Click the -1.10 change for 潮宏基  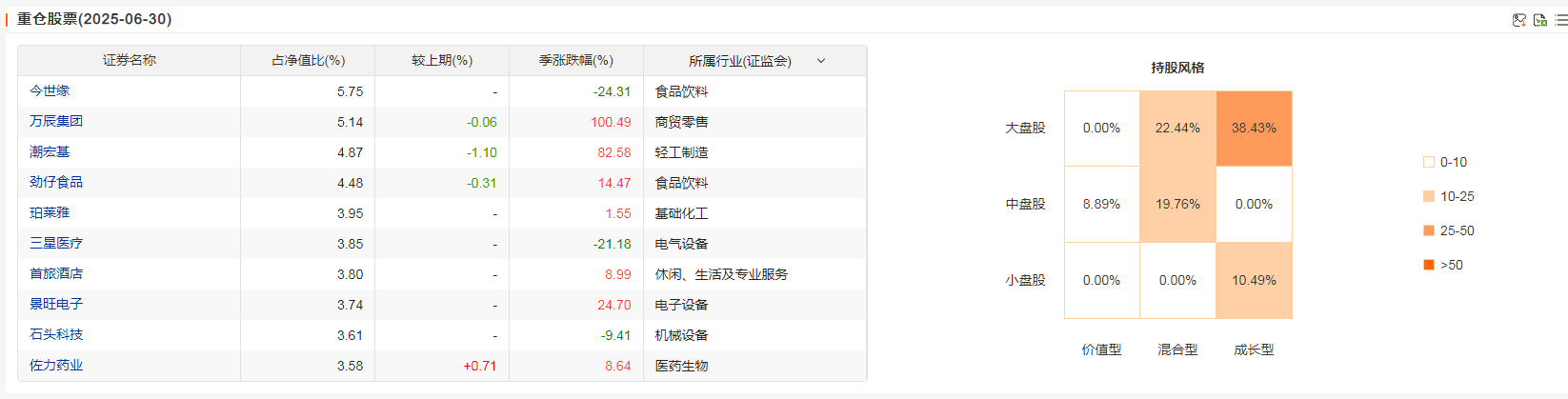click(482, 153)
